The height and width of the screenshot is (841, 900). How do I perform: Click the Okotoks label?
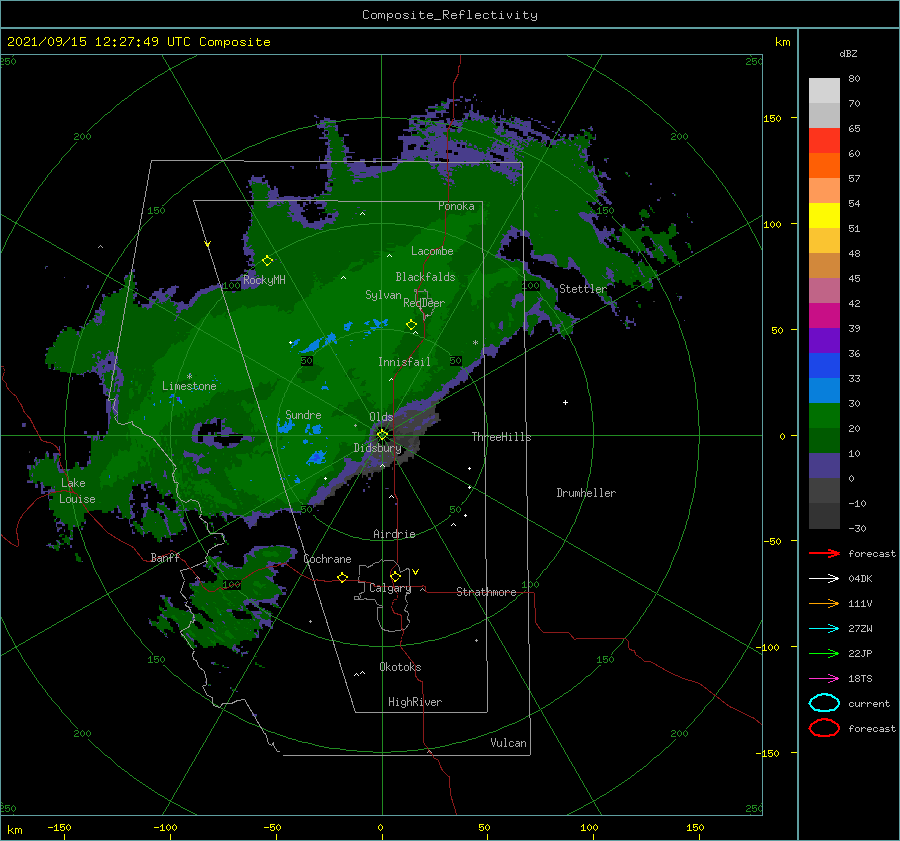[400, 667]
